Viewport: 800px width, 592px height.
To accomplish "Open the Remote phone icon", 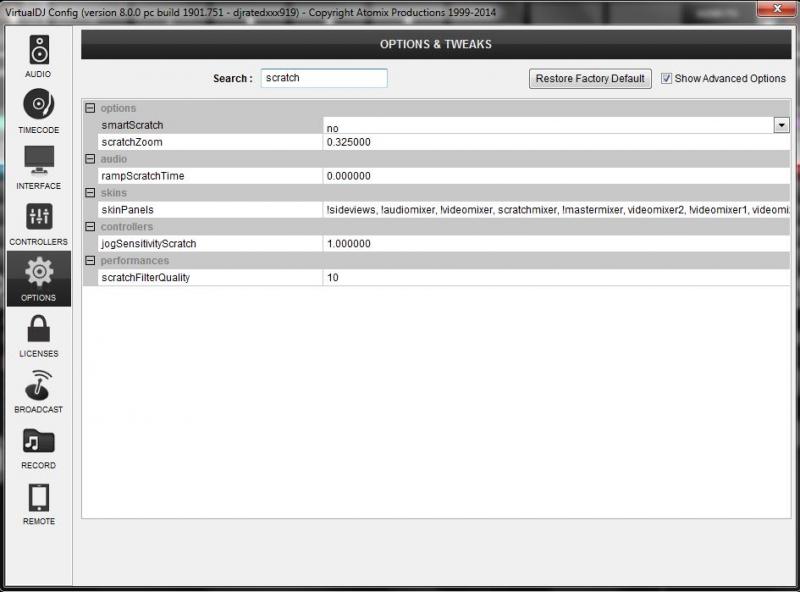I will coord(39,497).
